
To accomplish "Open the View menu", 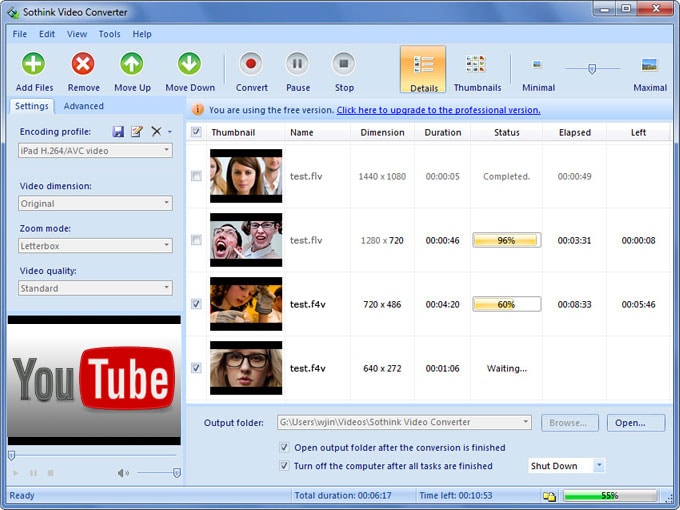I will coord(77,34).
